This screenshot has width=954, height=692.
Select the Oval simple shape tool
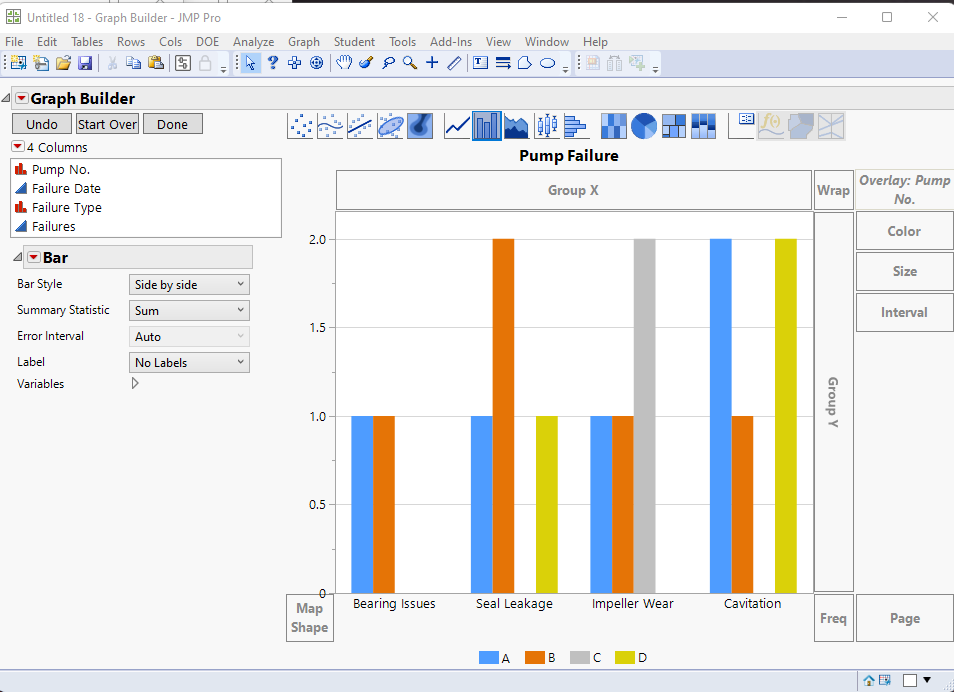click(547, 63)
